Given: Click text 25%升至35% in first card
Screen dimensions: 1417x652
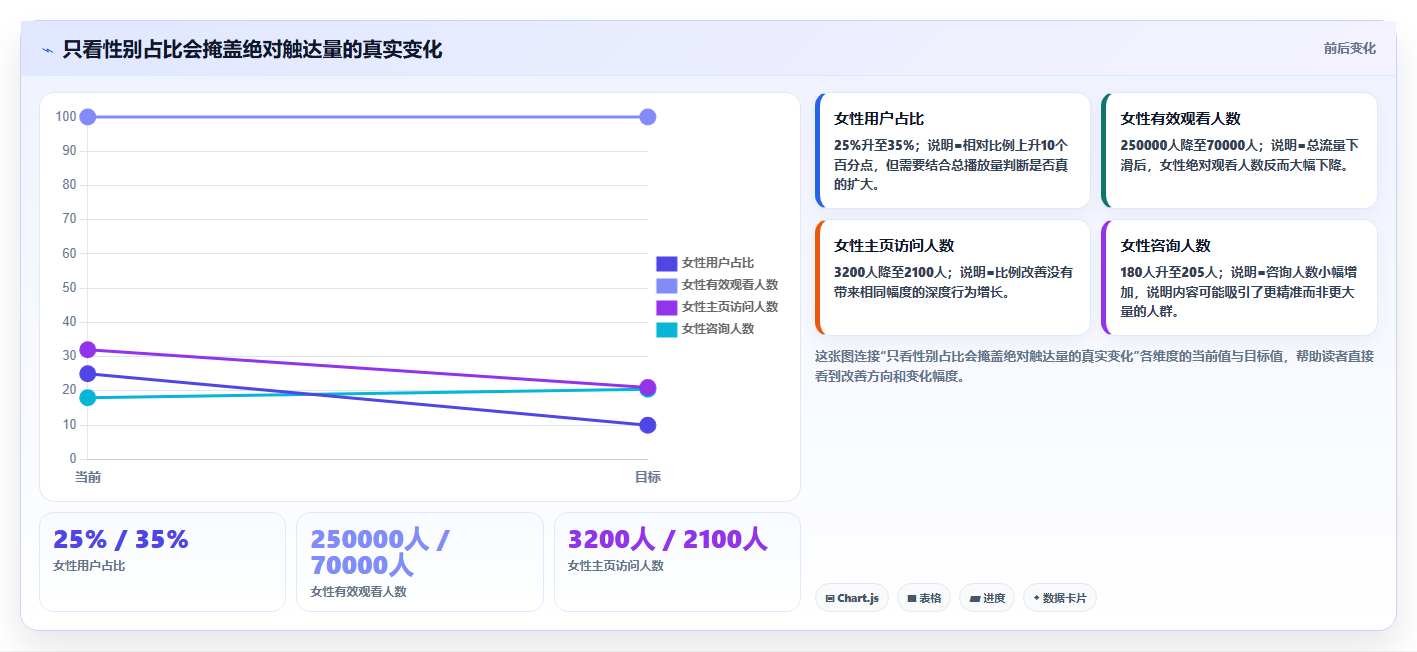Looking at the screenshot, I should click(875, 145).
